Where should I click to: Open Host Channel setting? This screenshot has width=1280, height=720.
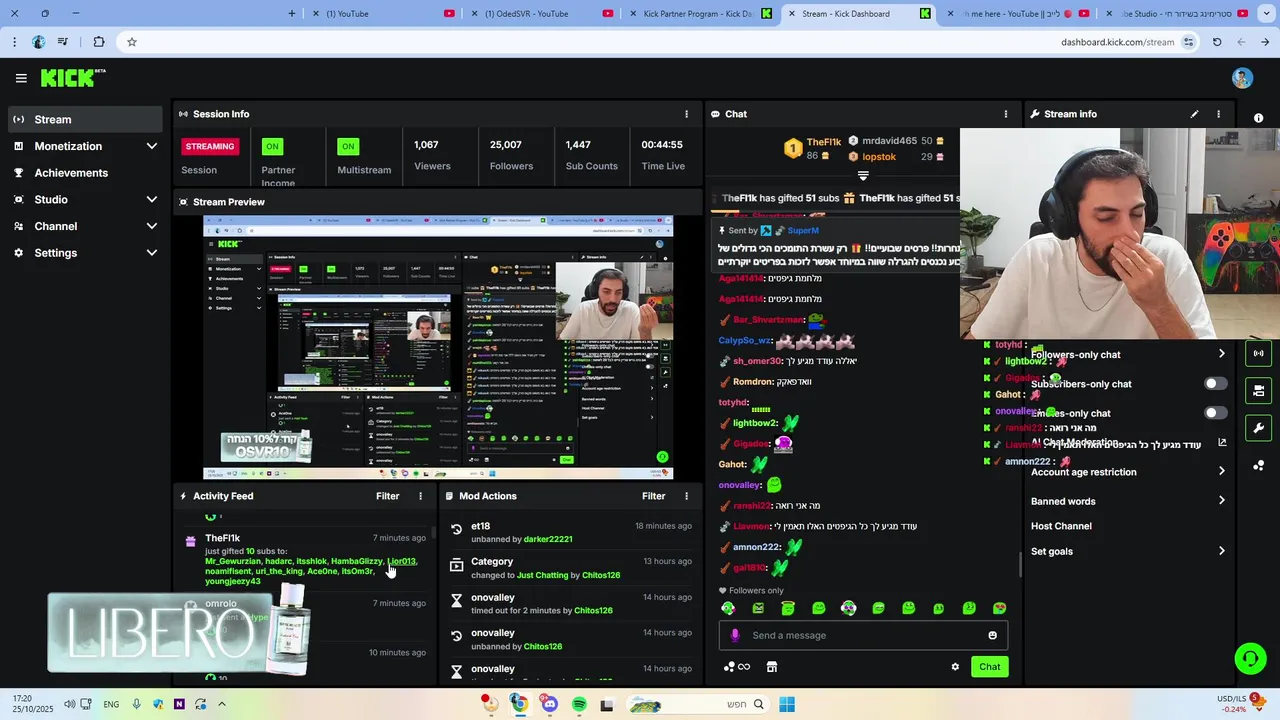(1061, 526)
